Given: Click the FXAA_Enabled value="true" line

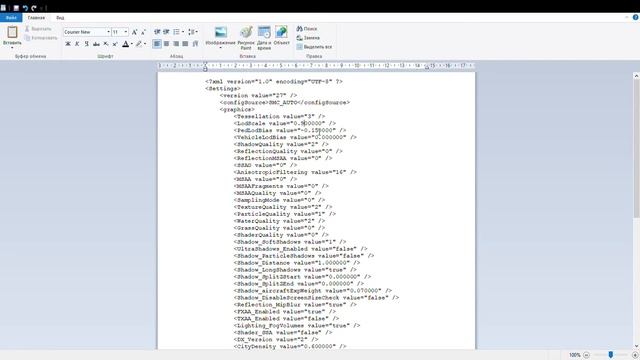Looking at the screenshot, I should [285, 312].
